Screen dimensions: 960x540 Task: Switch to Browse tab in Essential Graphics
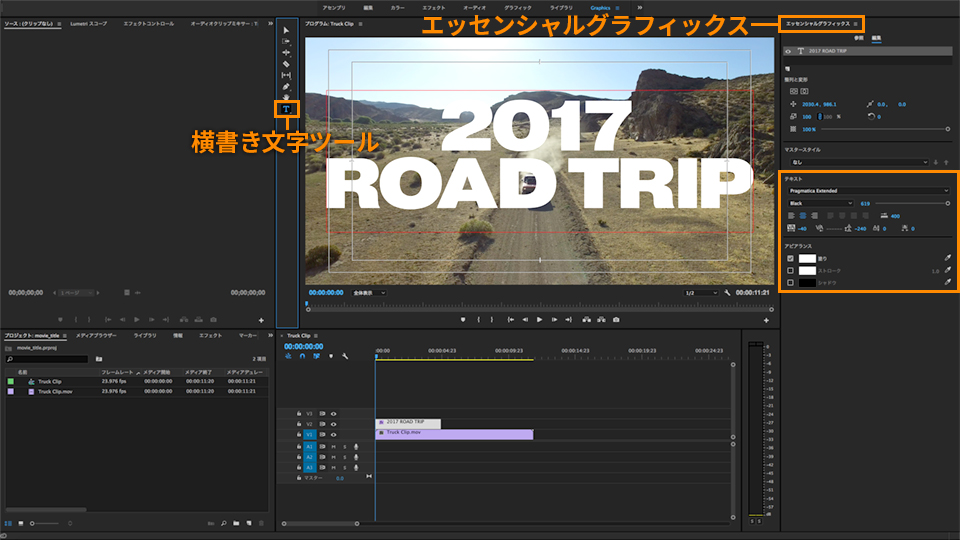coord(858,38)
